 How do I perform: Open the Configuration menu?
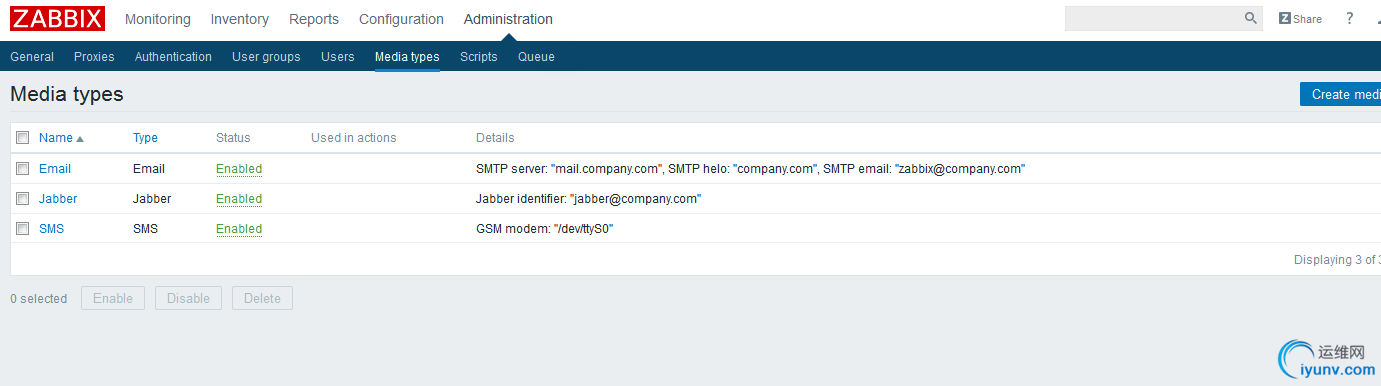[401, 19]
